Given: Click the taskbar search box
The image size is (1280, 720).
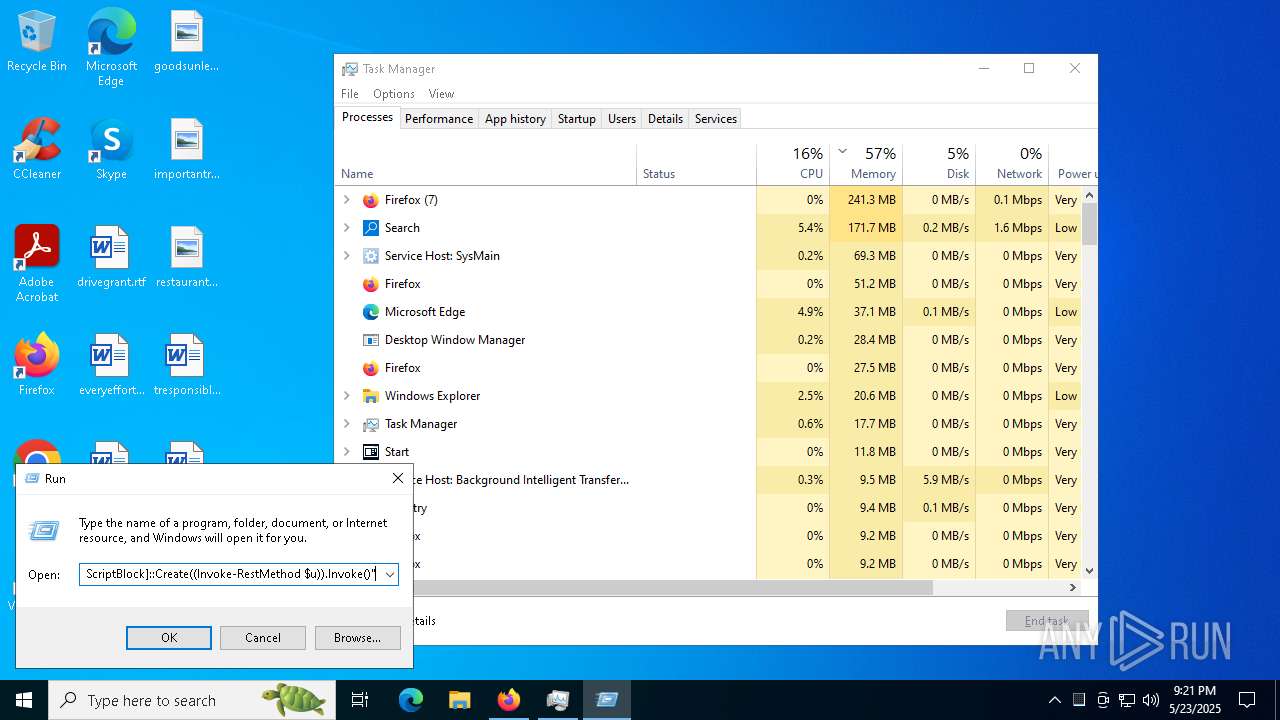Looking at the screenshot, I should point(192,700).
